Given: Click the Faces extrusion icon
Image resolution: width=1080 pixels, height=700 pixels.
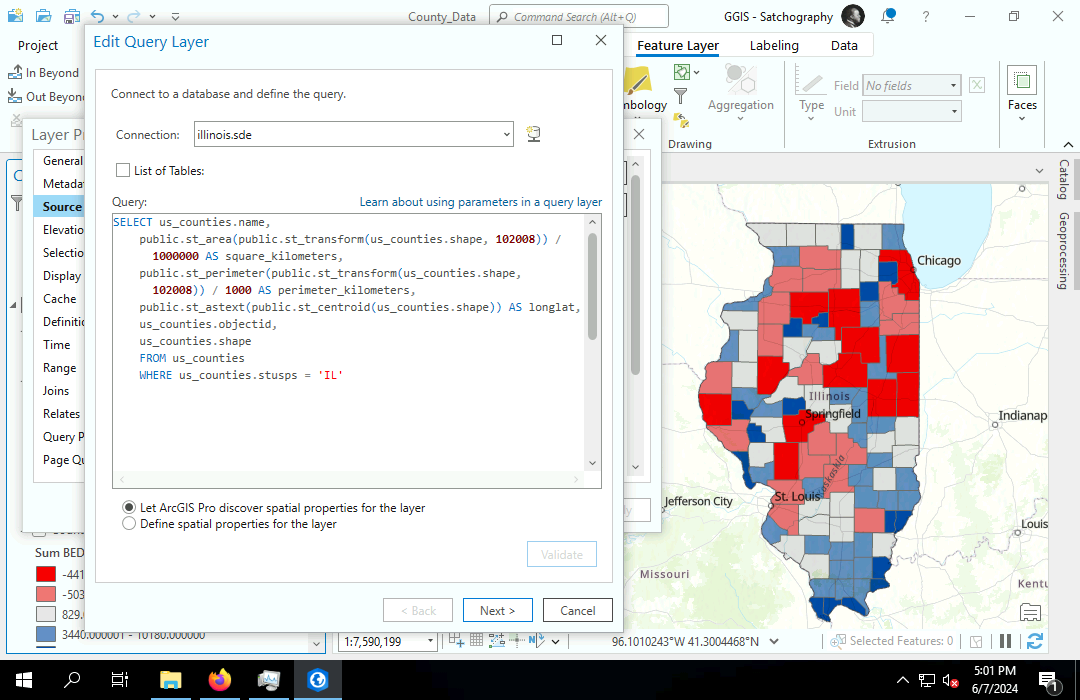Looking at the screenshot, I should click(x=1022, y=82).
